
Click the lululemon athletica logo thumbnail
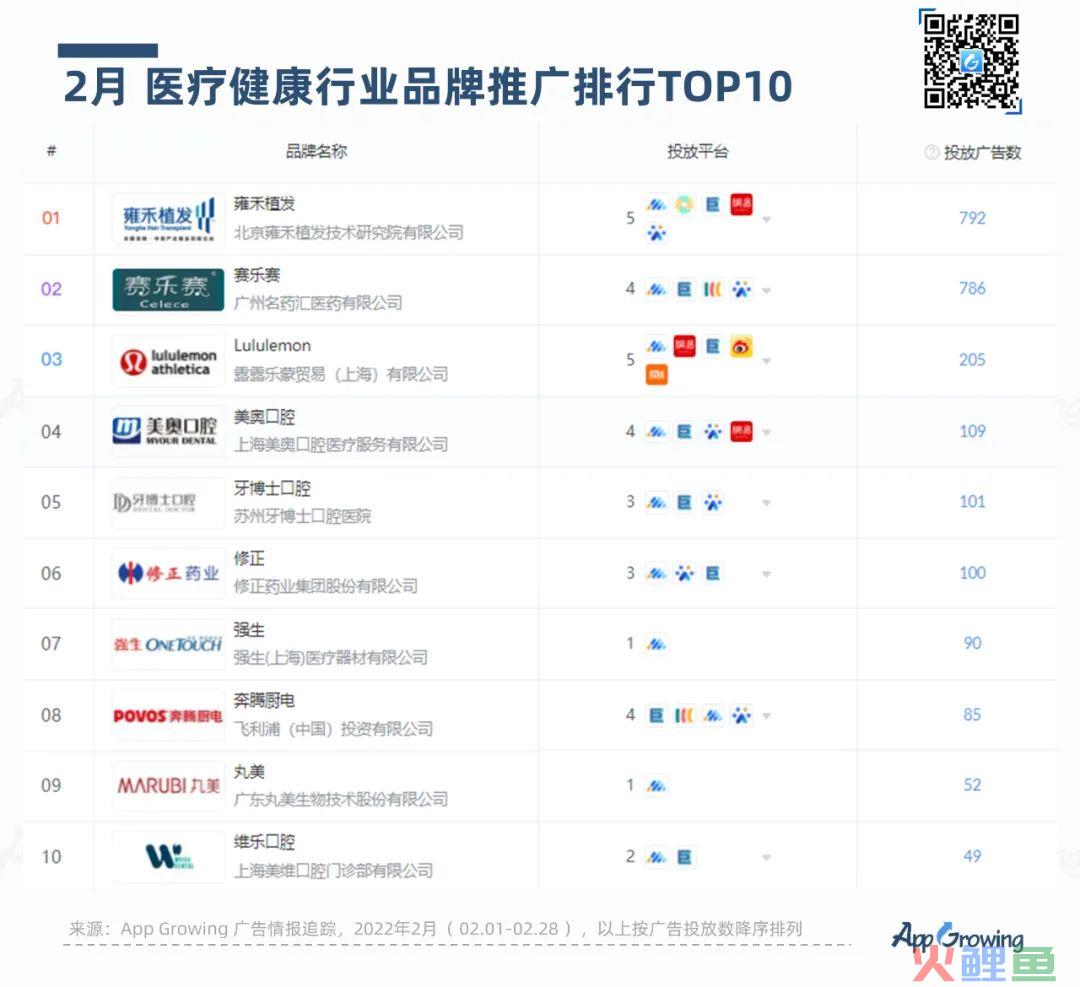[x=168, y=361]
